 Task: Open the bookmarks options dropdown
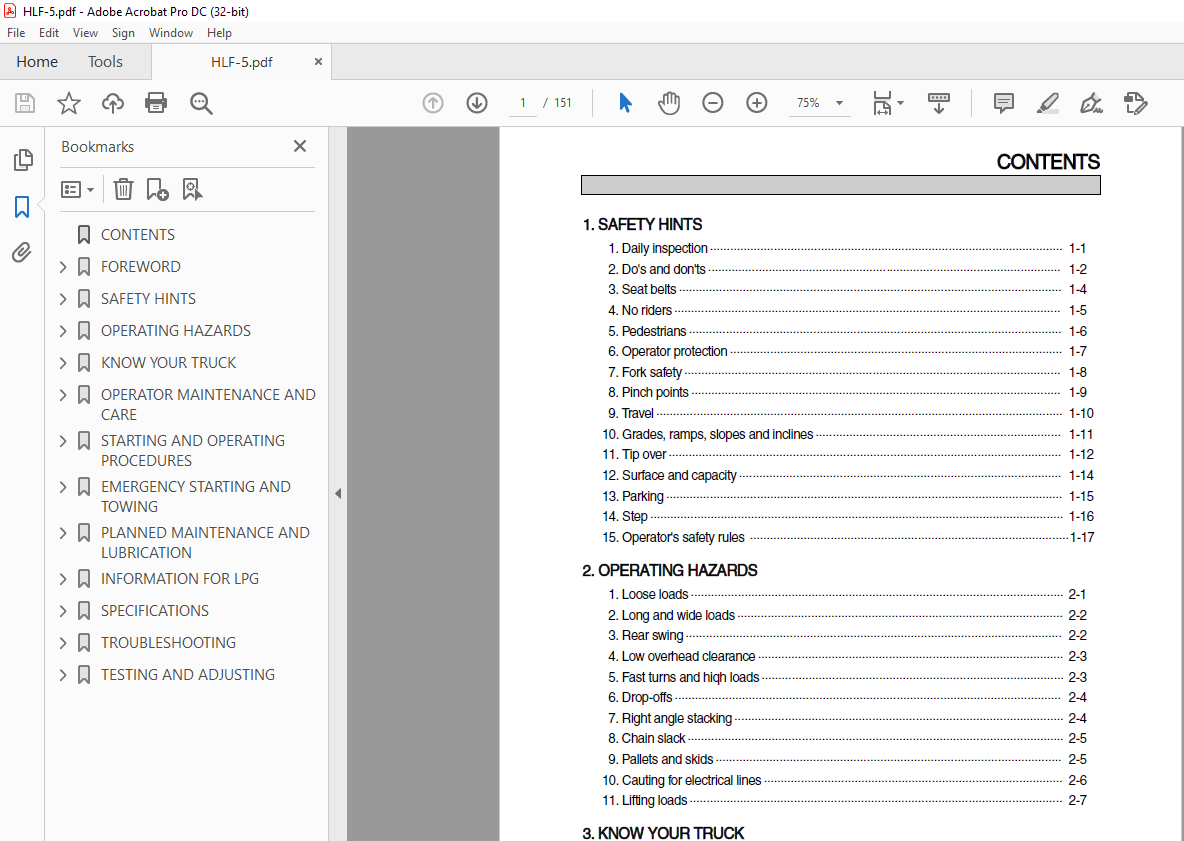tap(77, 189)
